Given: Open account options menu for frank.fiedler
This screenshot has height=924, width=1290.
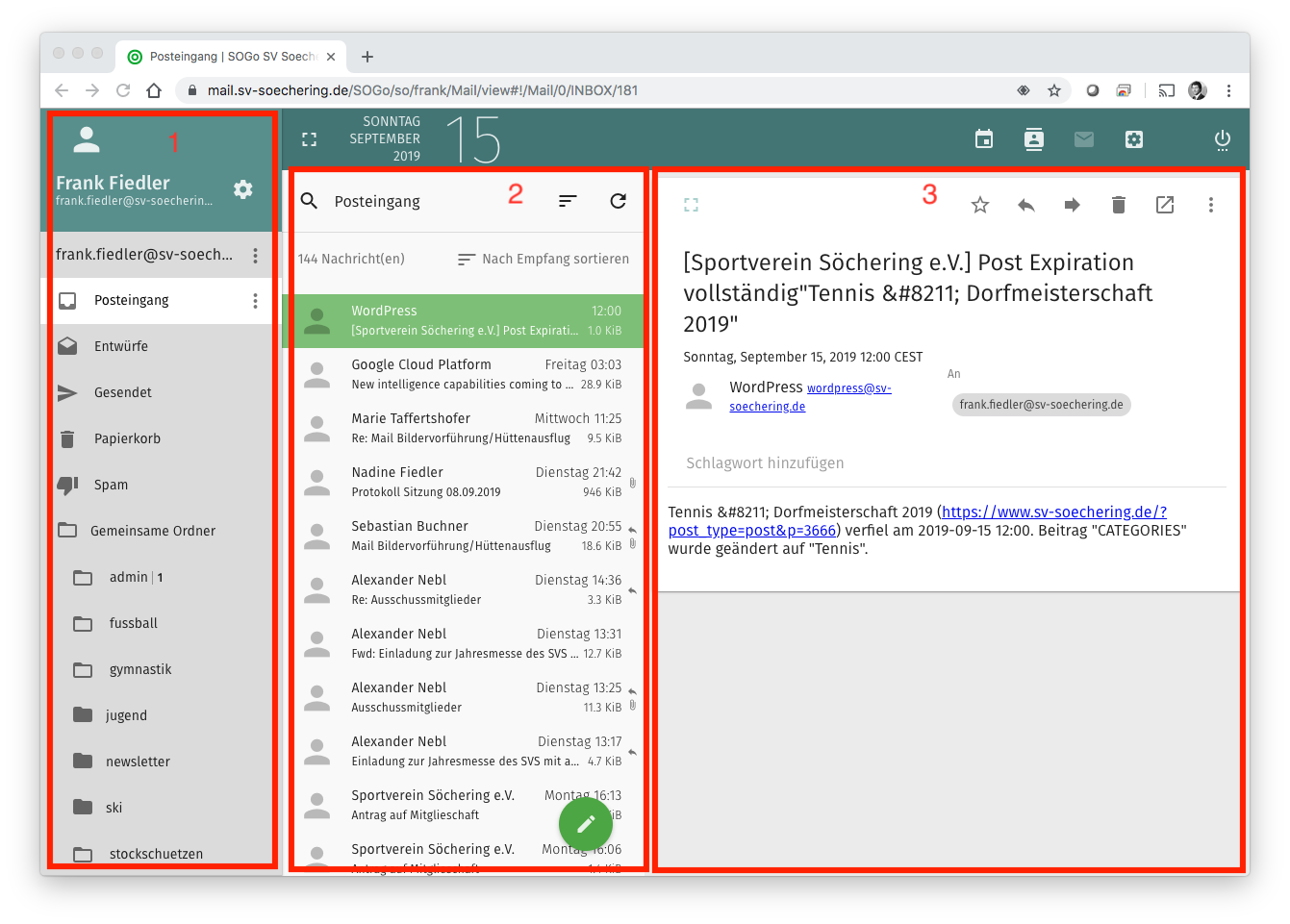Looking at the screenshot, I should coord(255,255).
